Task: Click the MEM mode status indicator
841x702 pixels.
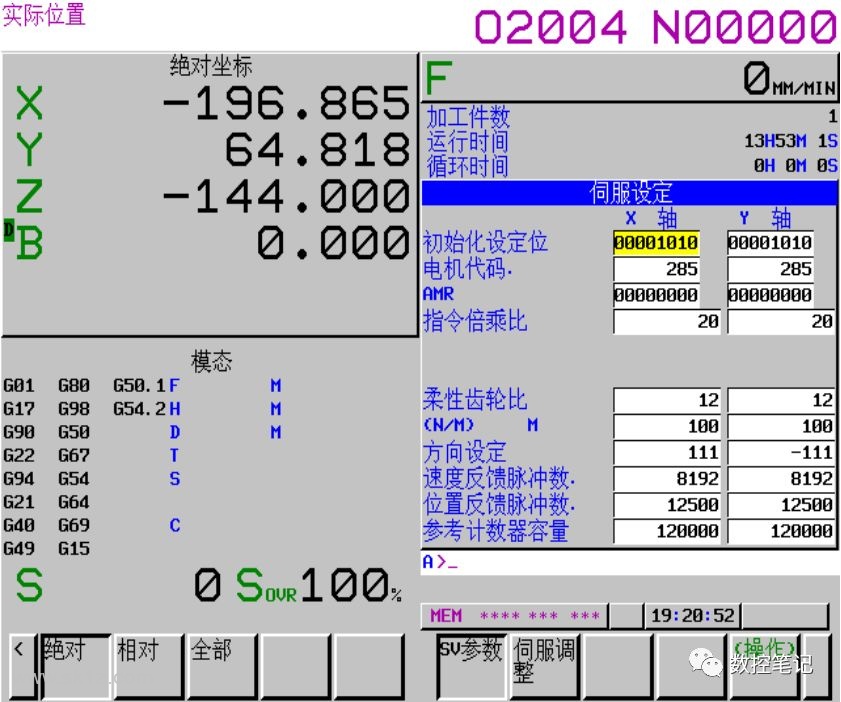Action: tap(446, 616)
